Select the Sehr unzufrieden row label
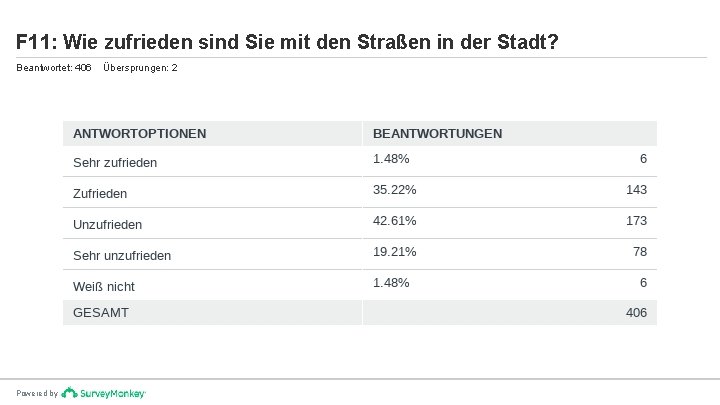Screen dimensions: 720x405 pos(122,256)
